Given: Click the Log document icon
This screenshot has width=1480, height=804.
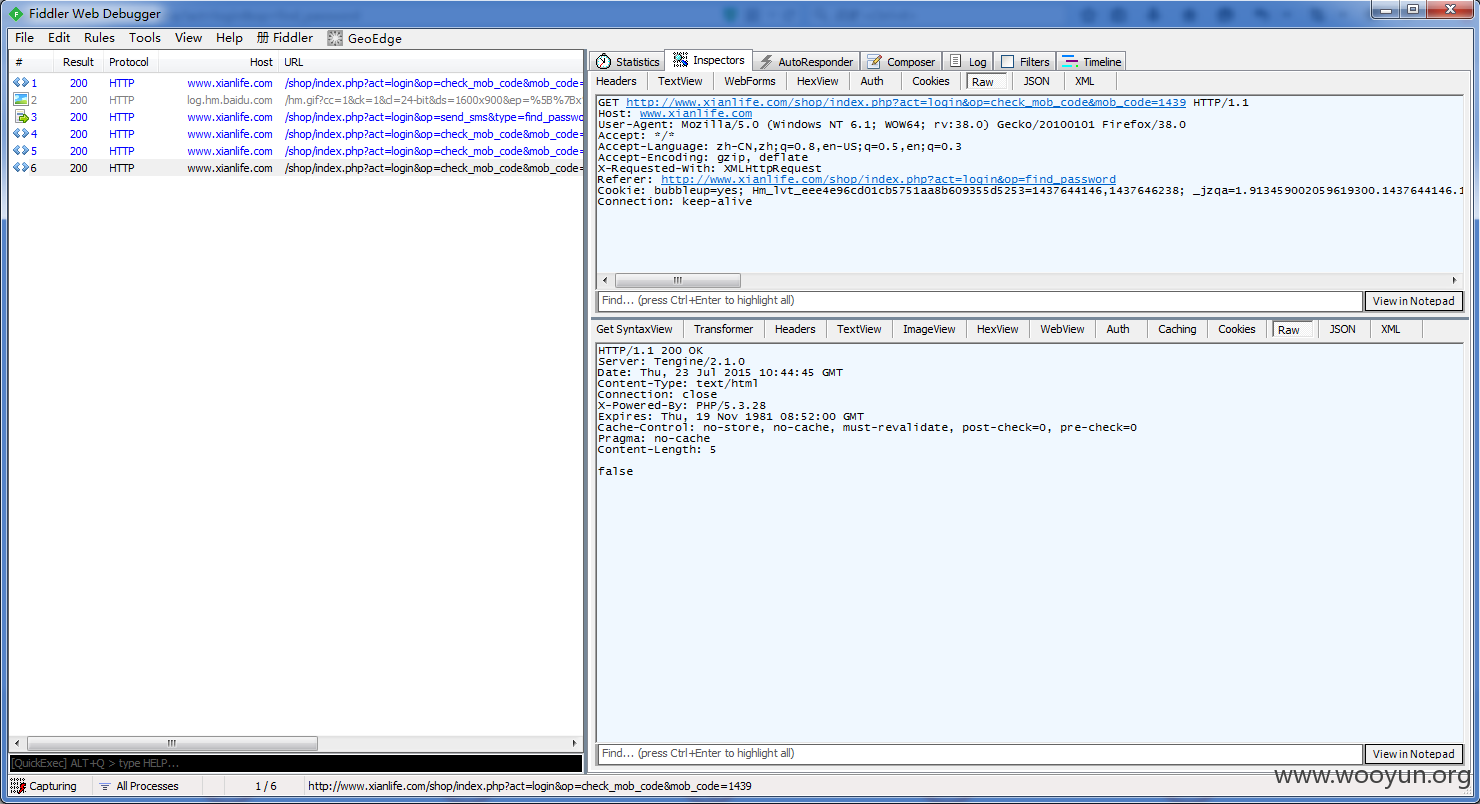Looking at the screenshot, I should (956, 62).
